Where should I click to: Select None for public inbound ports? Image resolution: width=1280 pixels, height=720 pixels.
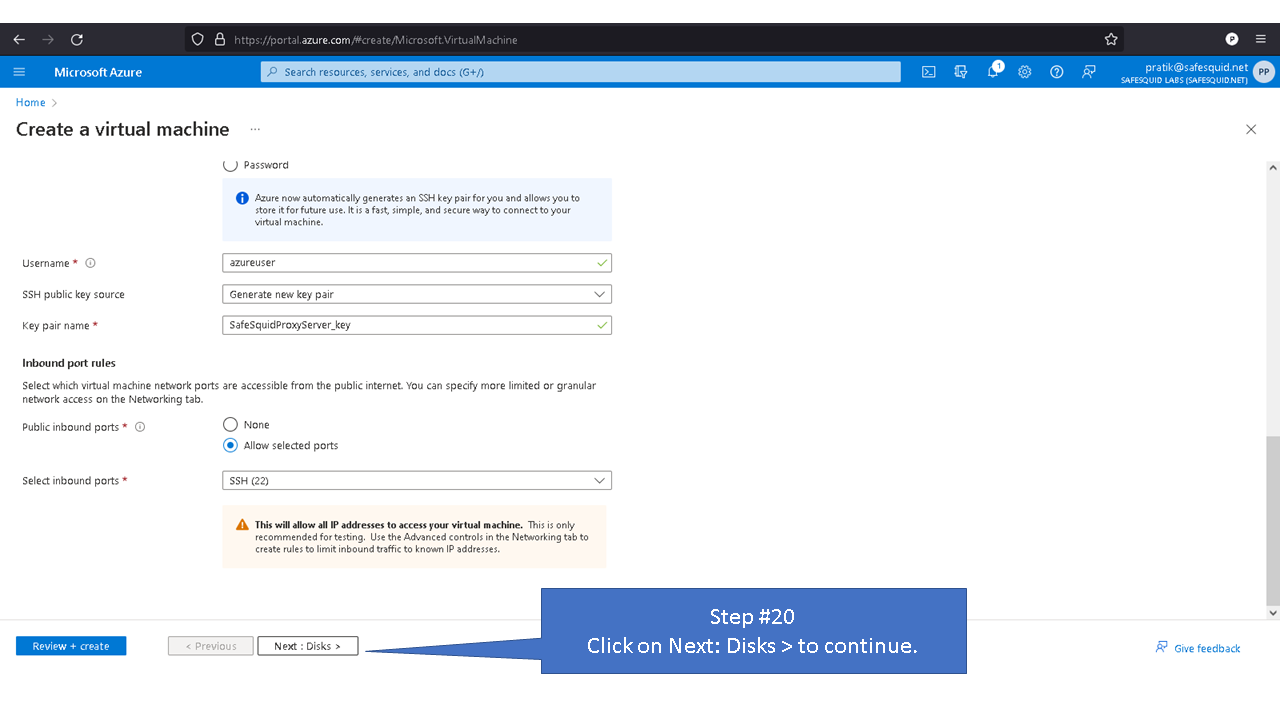click(230, 425)
